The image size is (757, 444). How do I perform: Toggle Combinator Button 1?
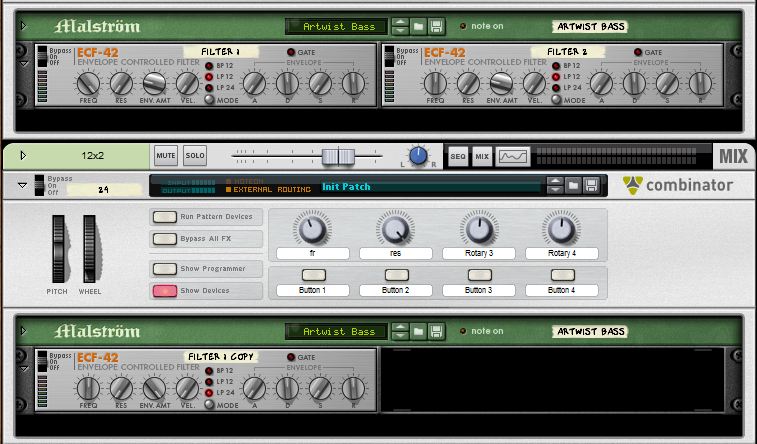click(313, 275)
